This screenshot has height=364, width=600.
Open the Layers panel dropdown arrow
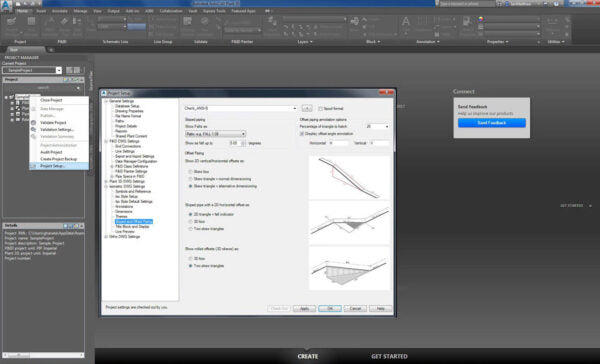pyautogui.click(x=311, y=42)
